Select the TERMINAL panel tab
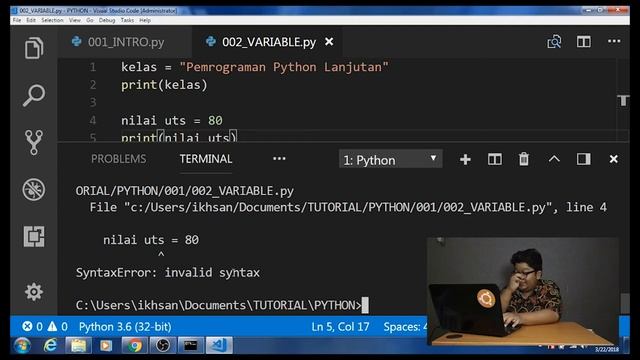This screenshot has width=640, height=360. point(206,159)
